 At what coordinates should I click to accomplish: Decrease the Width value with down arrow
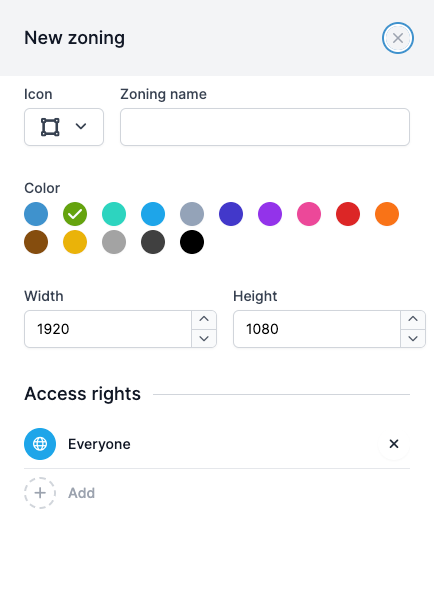(204, 338)
